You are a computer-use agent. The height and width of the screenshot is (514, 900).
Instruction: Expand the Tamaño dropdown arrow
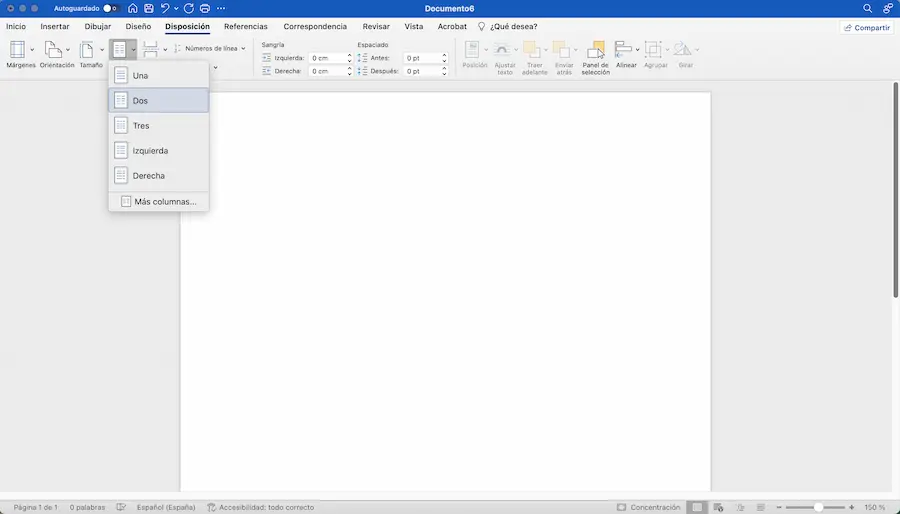[102, 50]
